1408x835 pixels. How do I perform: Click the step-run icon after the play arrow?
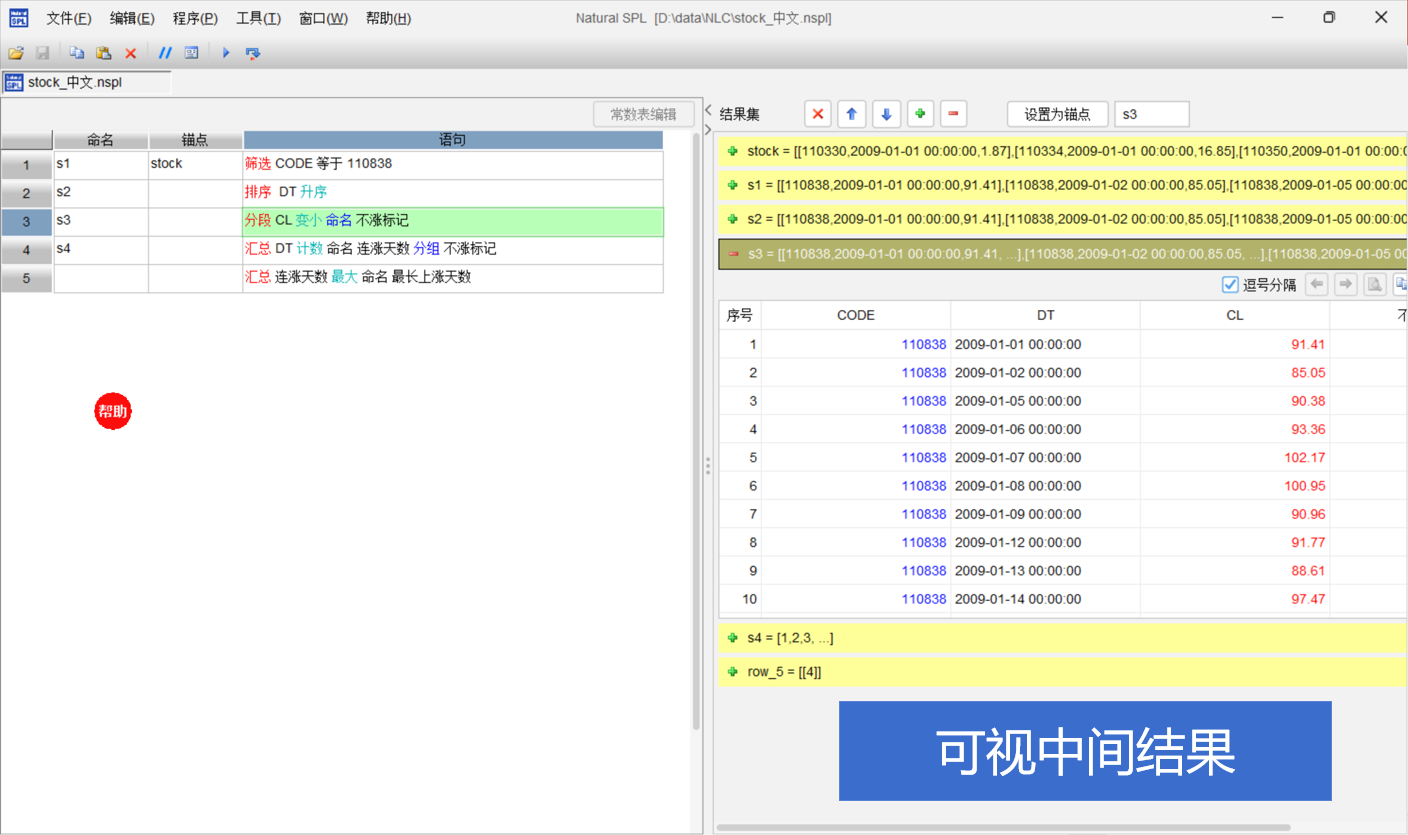(x=253, y=53)
